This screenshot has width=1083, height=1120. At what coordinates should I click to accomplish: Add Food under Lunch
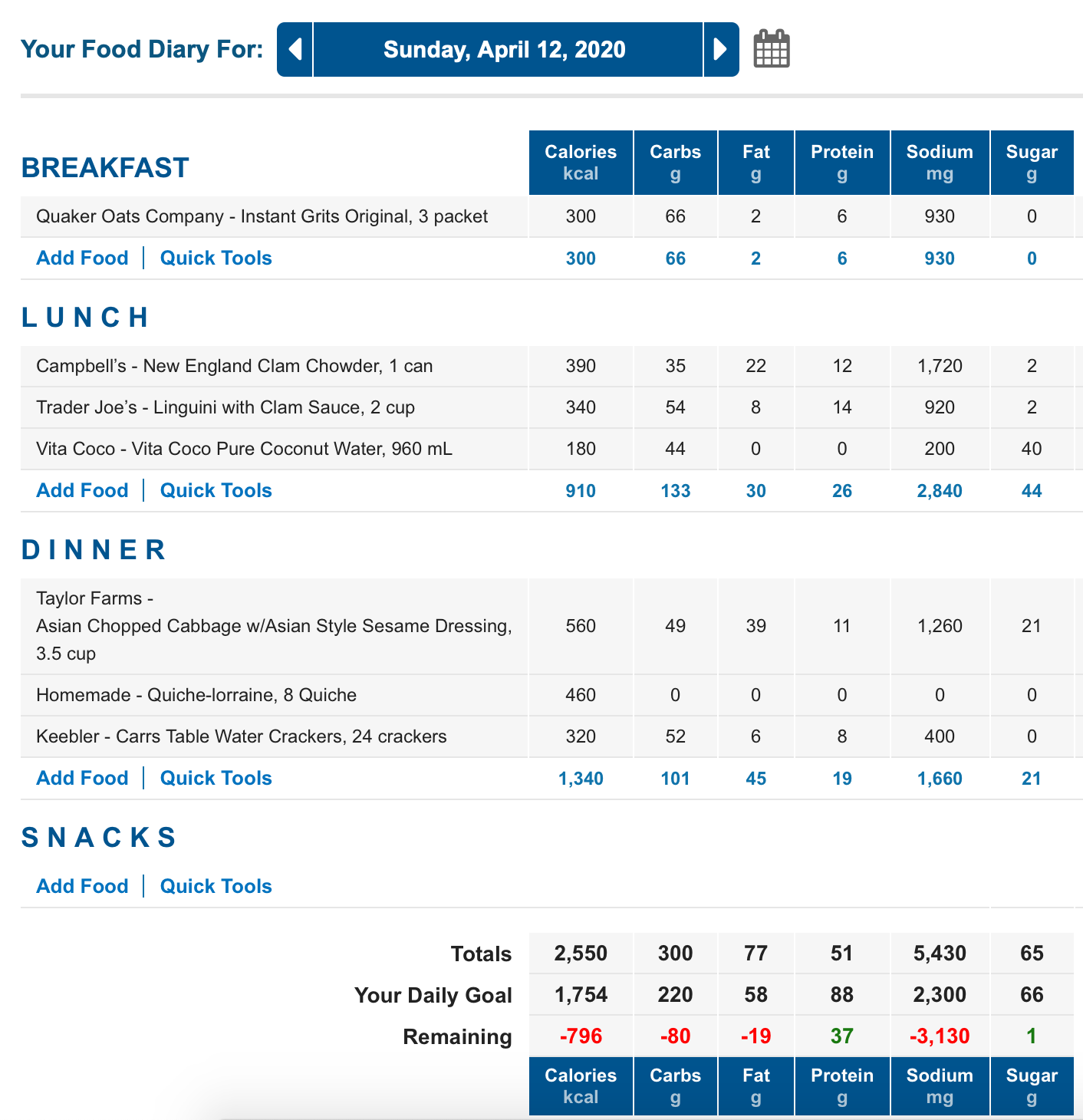pyautogui.click(x=83, y=490)
